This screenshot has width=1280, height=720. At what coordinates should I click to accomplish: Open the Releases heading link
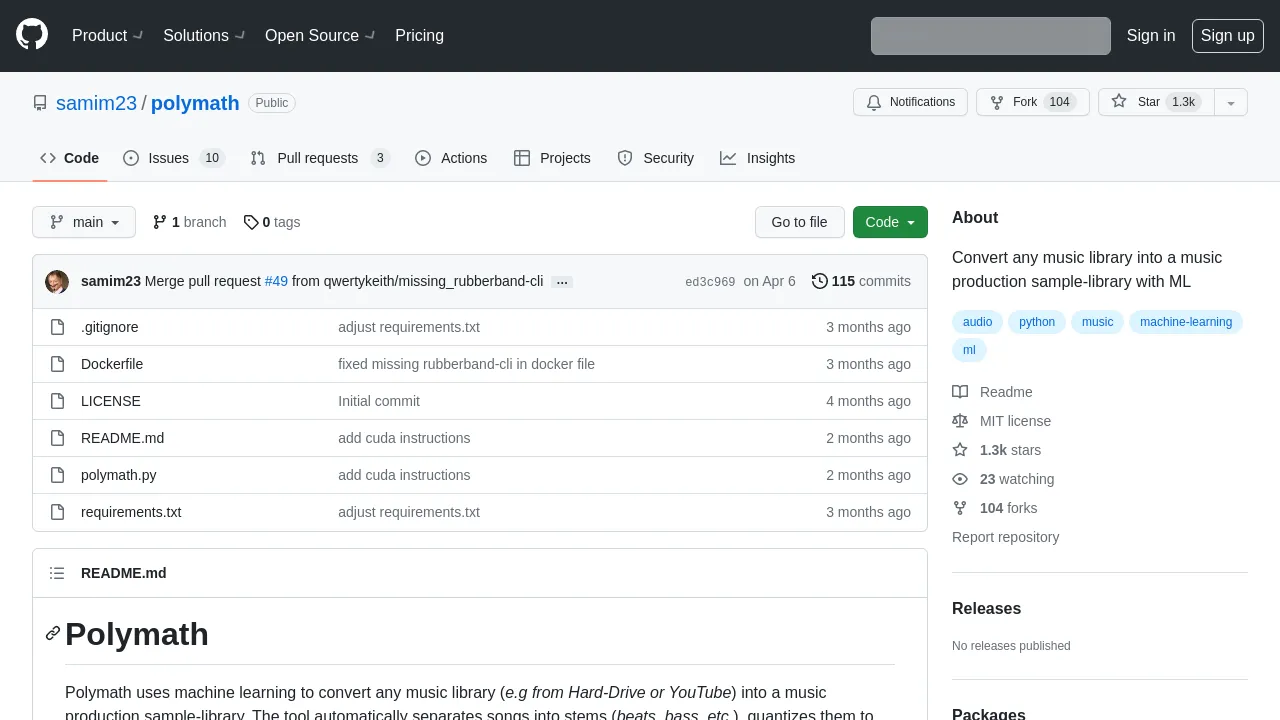(x=986, y=609)
